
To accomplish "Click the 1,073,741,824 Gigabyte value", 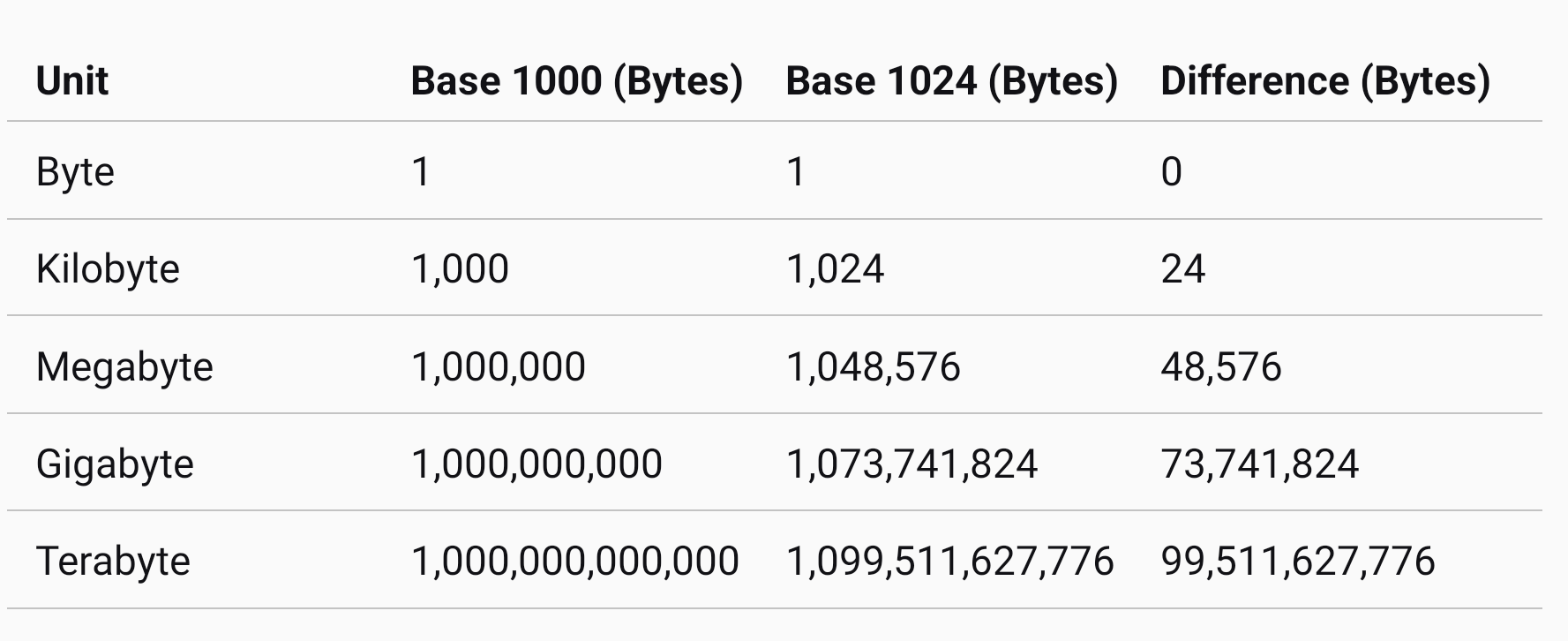I will point(912,464).
